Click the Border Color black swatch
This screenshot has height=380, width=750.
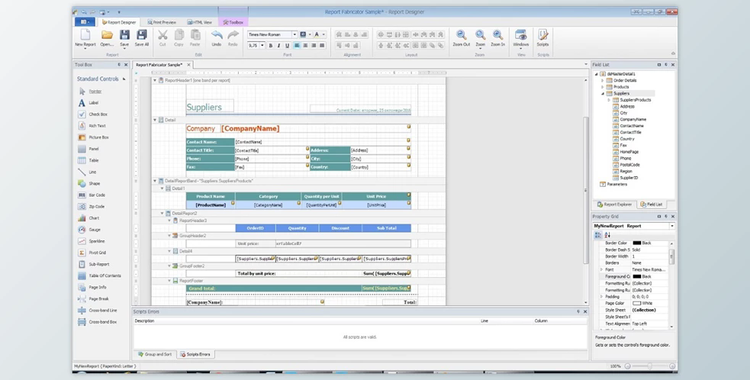(x=637, y=243)
